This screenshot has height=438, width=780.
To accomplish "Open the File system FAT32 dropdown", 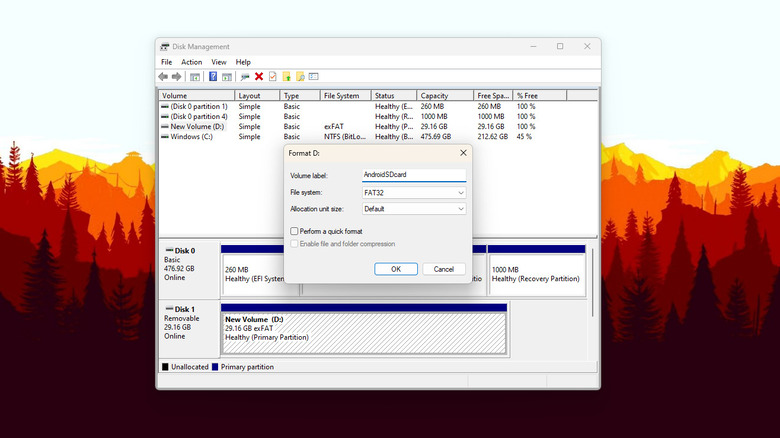I will tap(414, 192).
